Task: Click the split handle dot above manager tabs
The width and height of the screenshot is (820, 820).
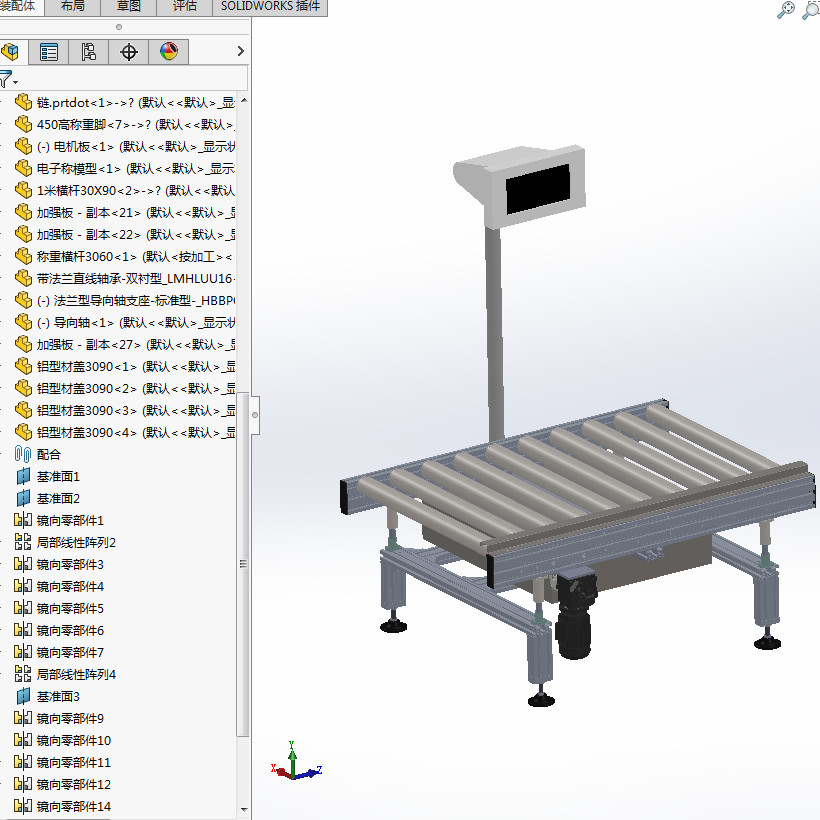Action: (x=119, y=27)
